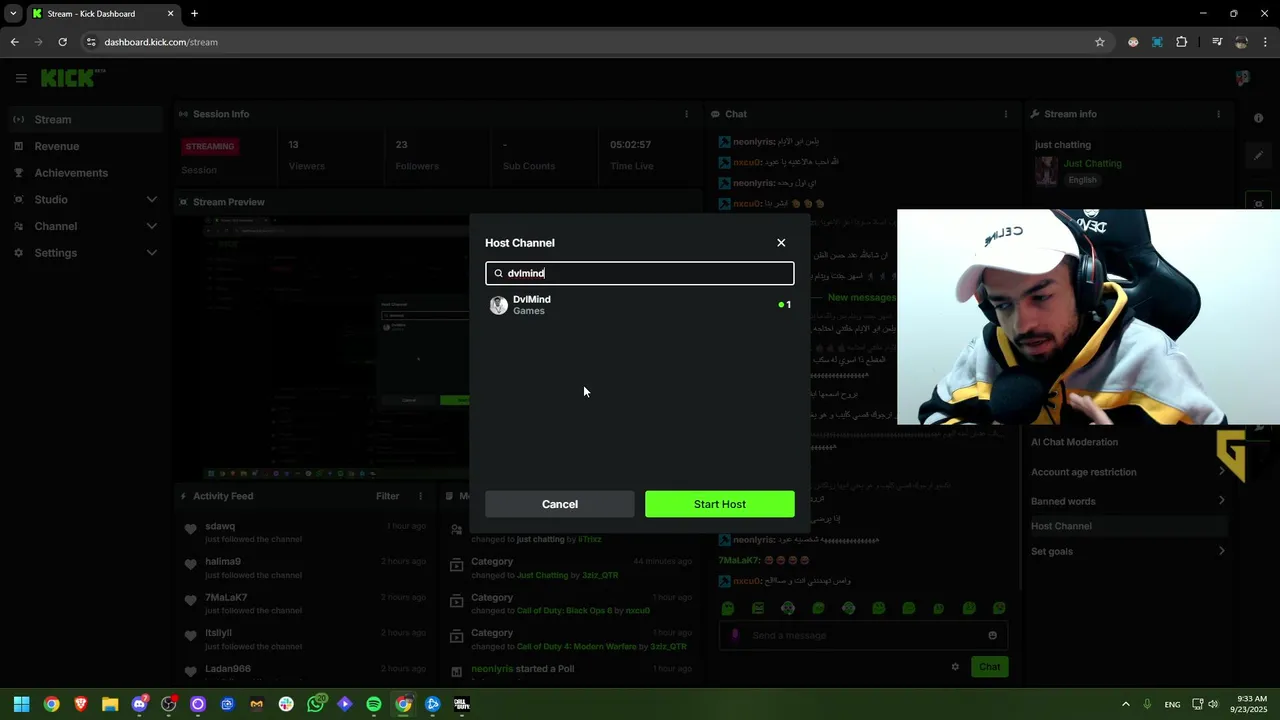
Task: Open the media control toolbar icon
Action: click(x=1217, y=42)
